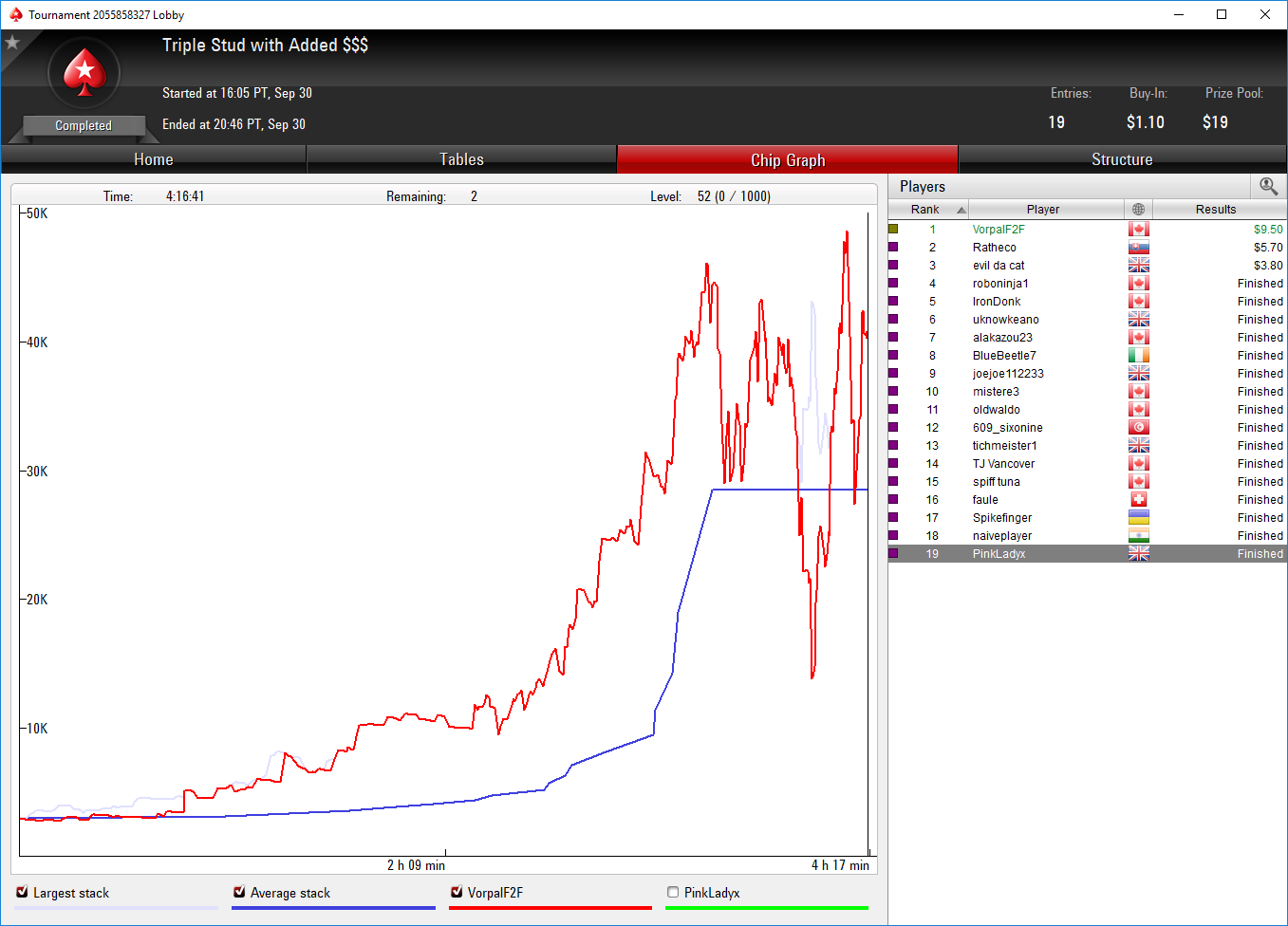1288x926 pixels.
Task: Minimize the Tournament Lobby window
Action: (x=1179, y=14)
